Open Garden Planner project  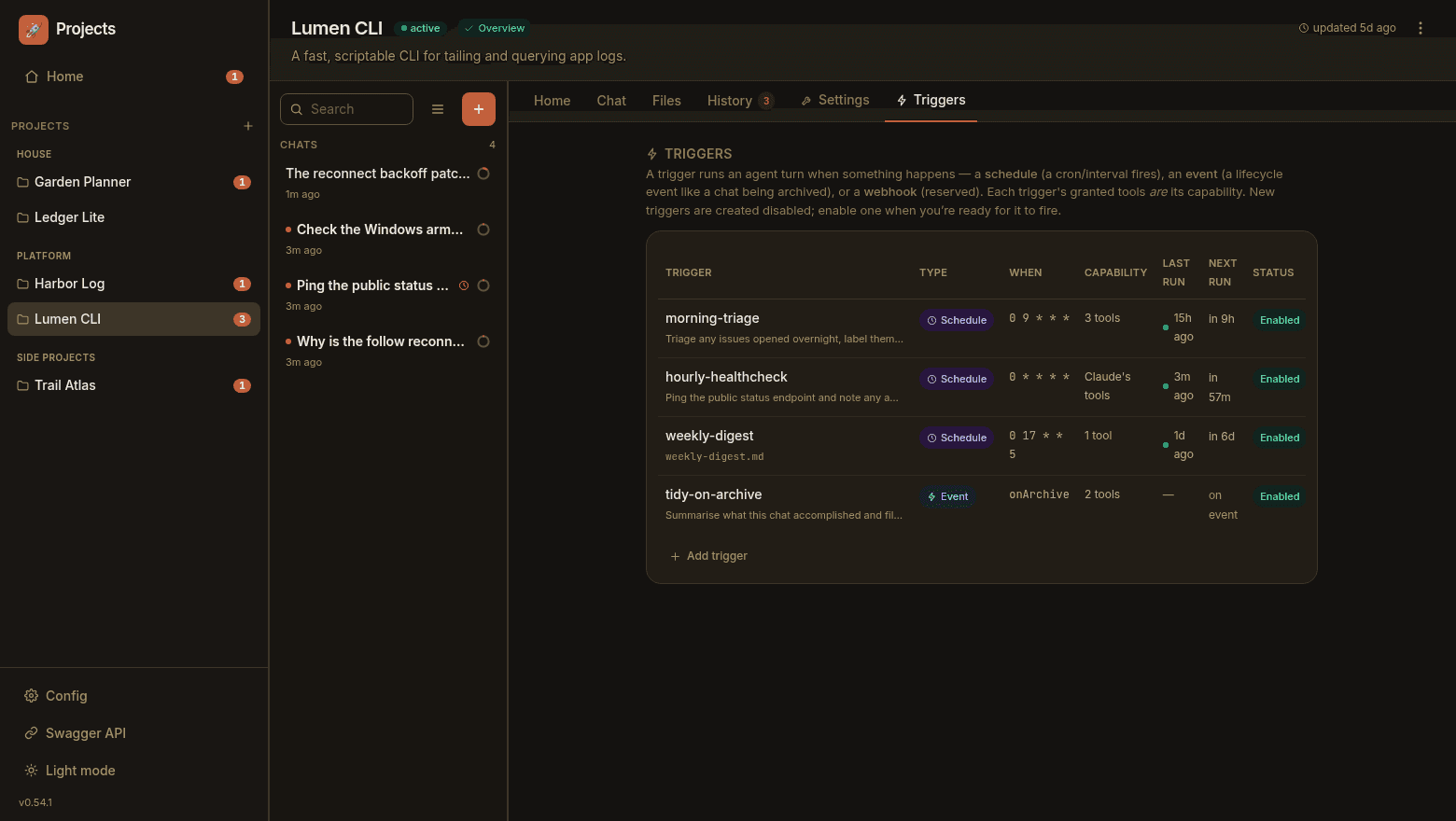[x=133, y=182]
